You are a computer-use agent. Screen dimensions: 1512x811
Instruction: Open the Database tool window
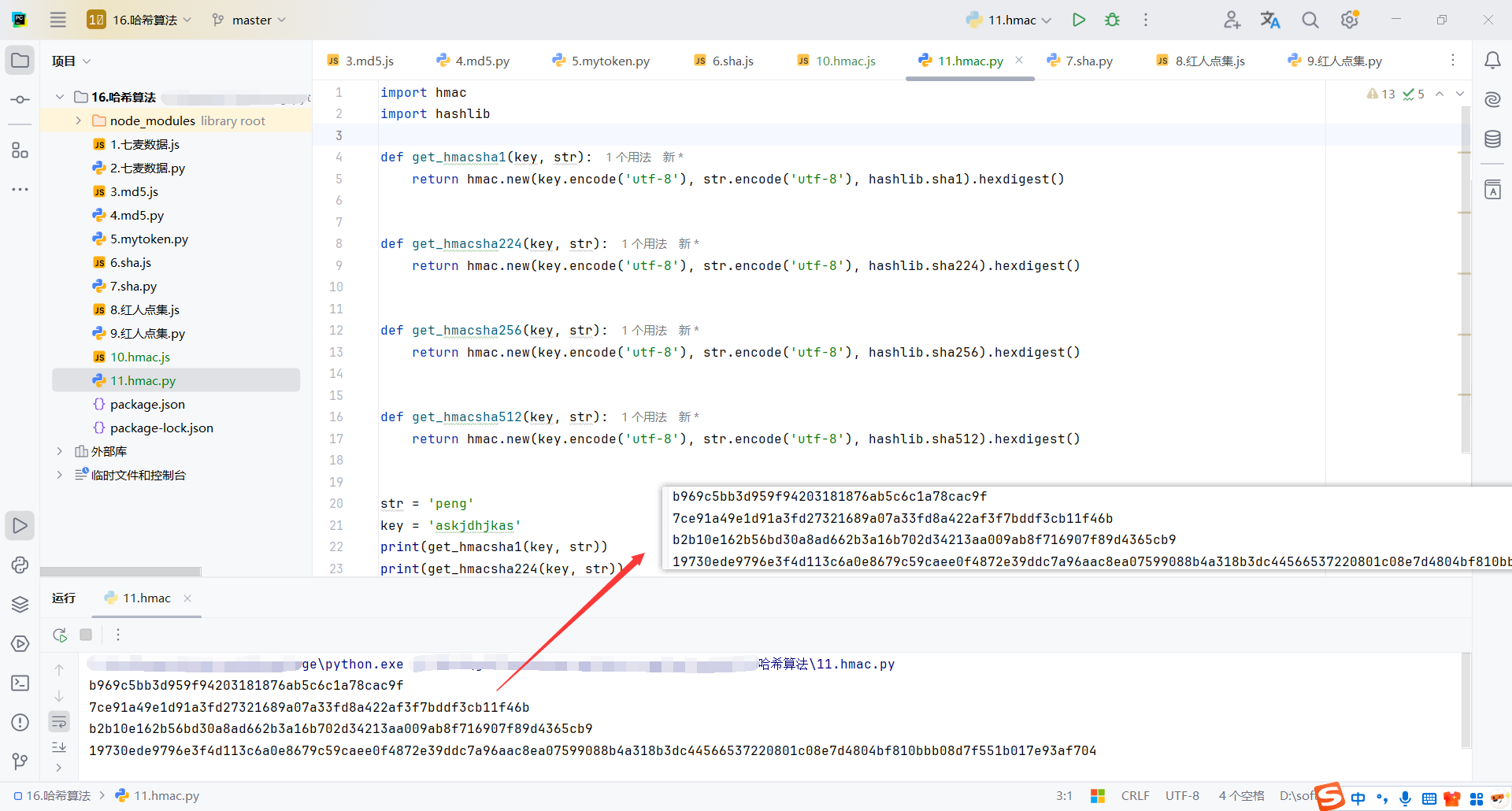tap(1492, 139)
